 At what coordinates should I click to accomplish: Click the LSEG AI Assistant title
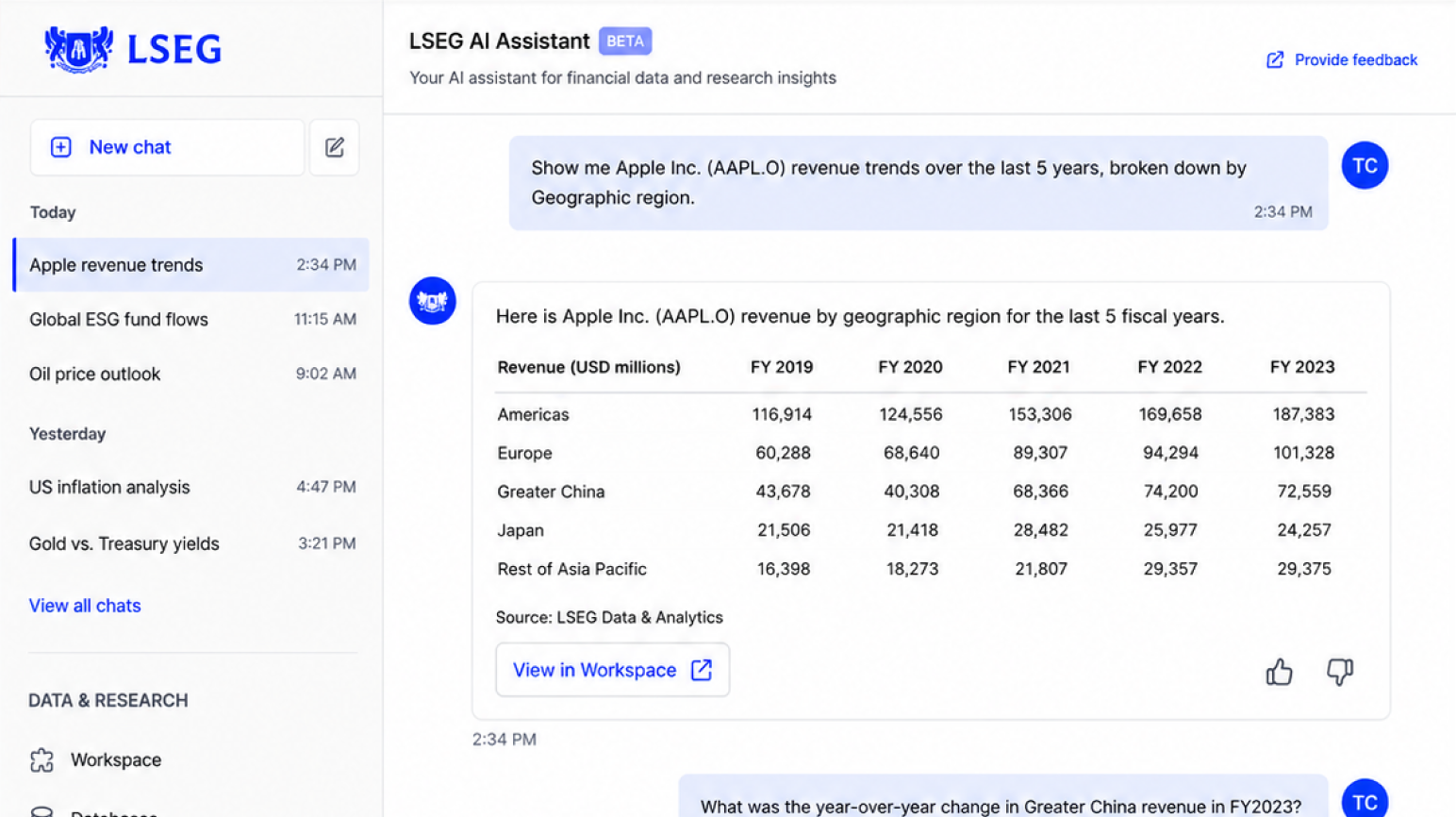click(x=500, y=42)
